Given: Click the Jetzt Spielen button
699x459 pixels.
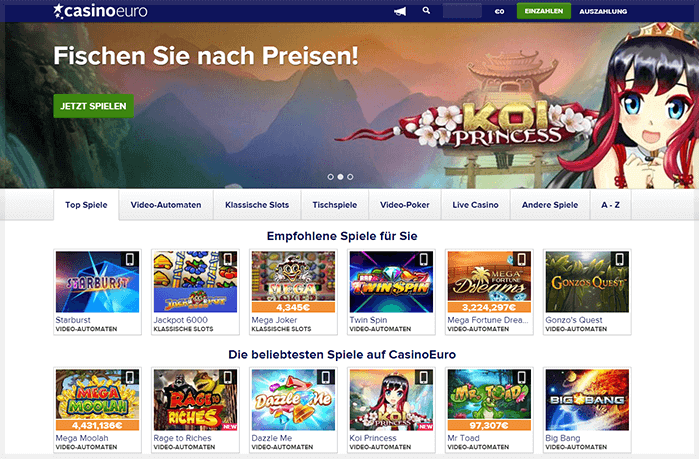Looking at the screenshot, I should 94,106.
